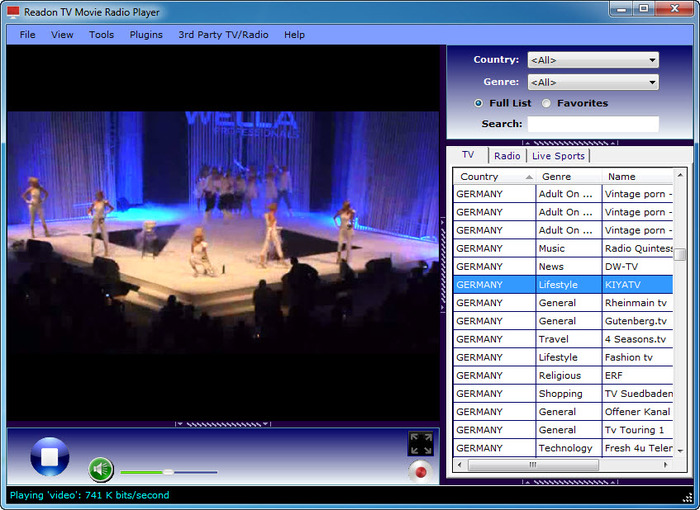The width and height of the screenshot is (700, 510).
Task: Close the Readon TV window
Action: click(675, 8)
